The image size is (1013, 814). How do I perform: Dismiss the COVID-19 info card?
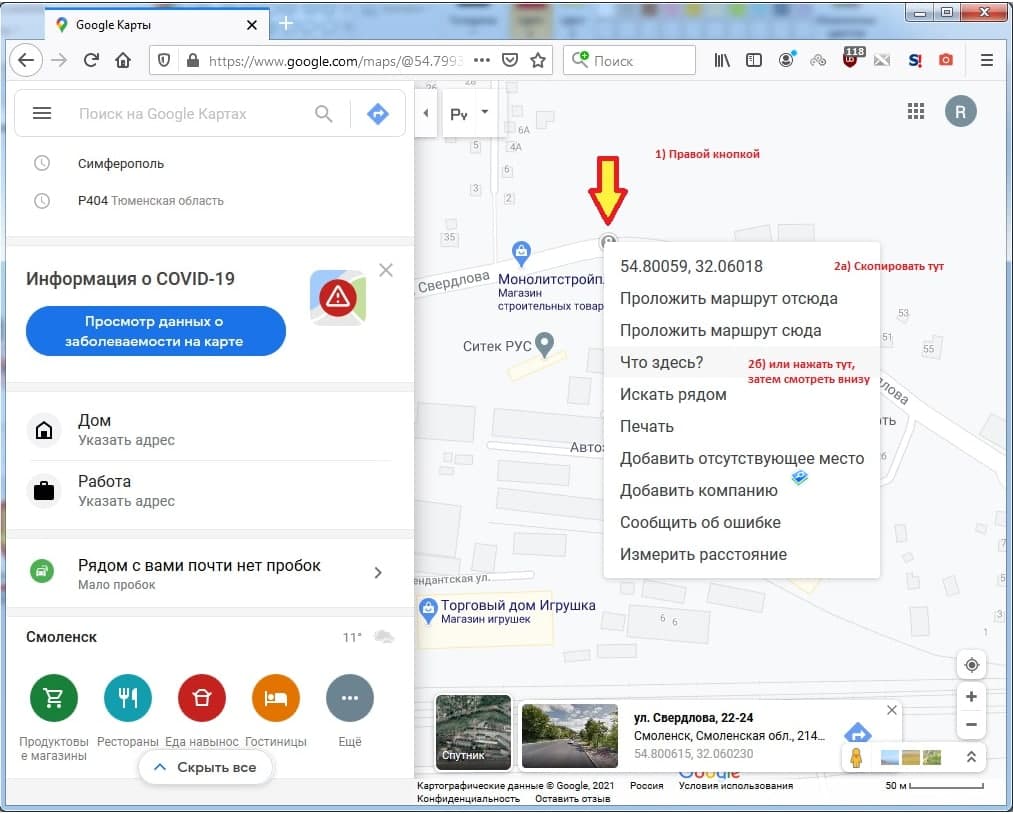386,270
